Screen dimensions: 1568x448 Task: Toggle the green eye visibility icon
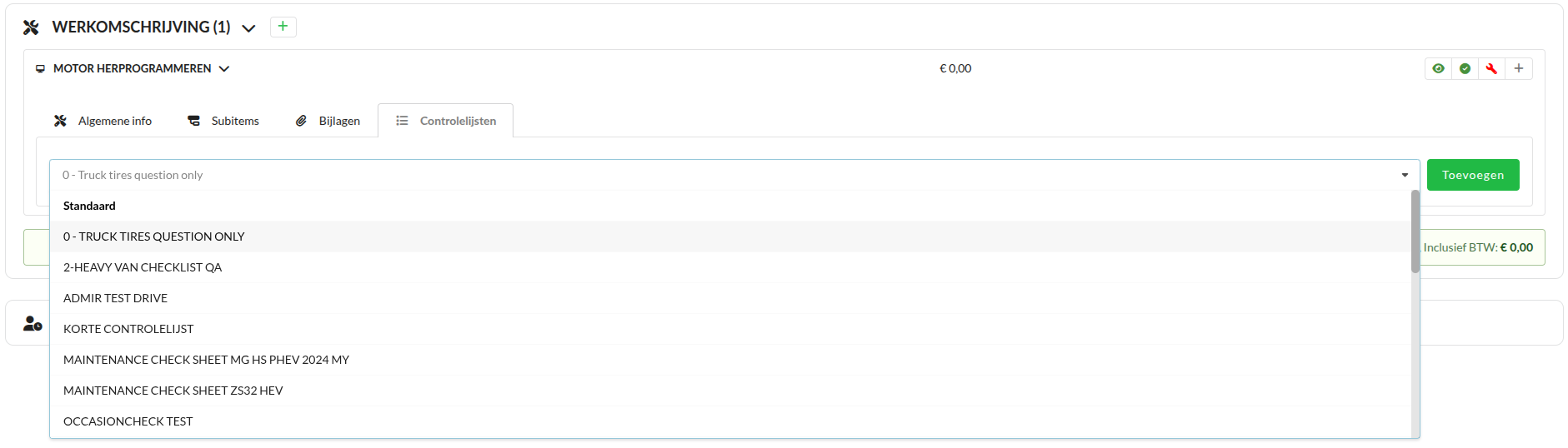click(1438, 68)
